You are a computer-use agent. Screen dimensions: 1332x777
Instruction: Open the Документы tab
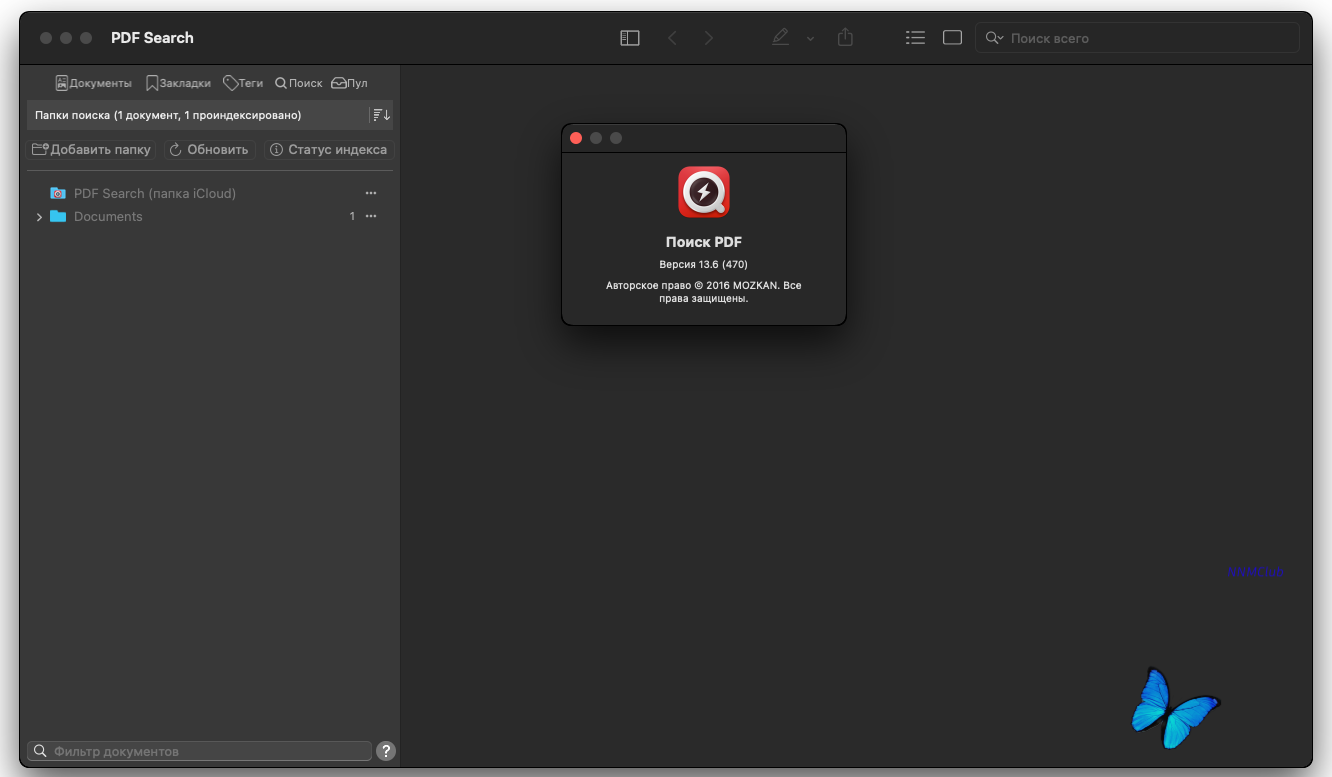94,83
